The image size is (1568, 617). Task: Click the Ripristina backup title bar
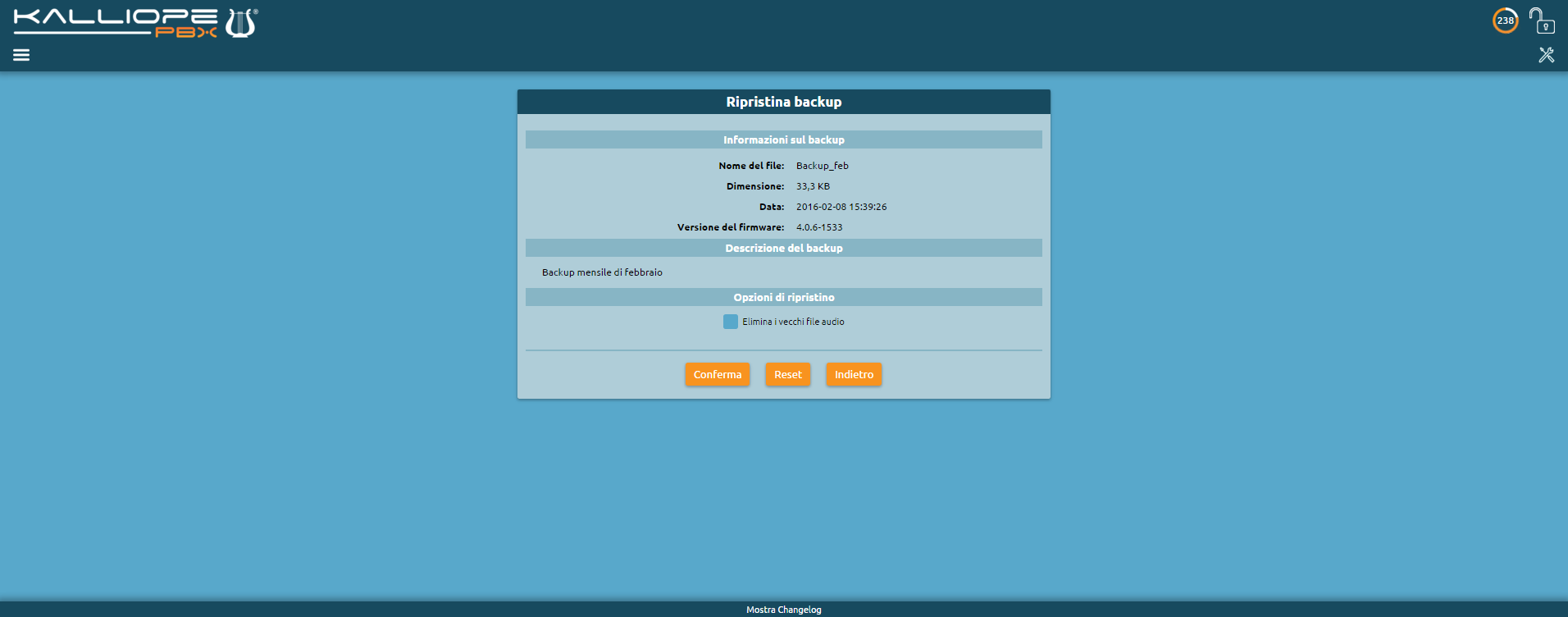tap(783, 102)
